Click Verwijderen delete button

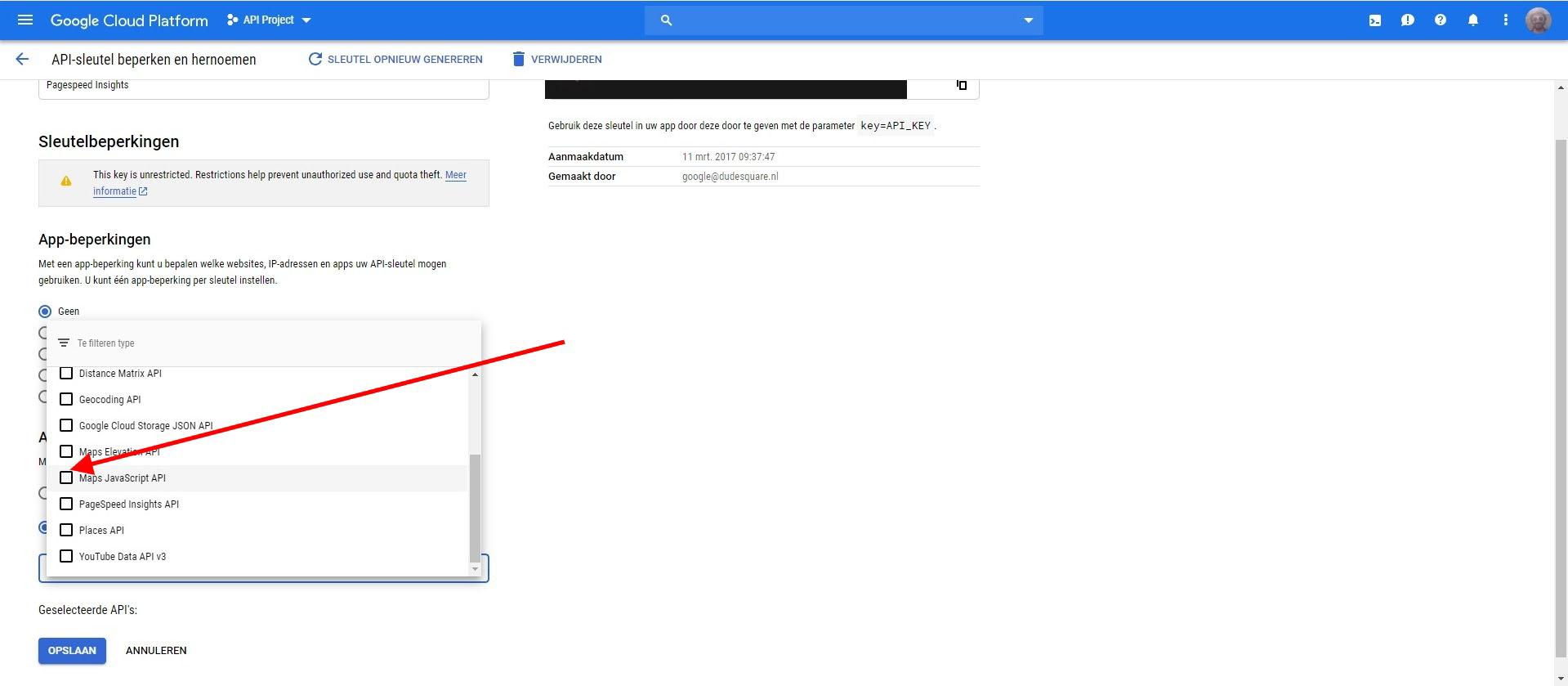[557, 59]
